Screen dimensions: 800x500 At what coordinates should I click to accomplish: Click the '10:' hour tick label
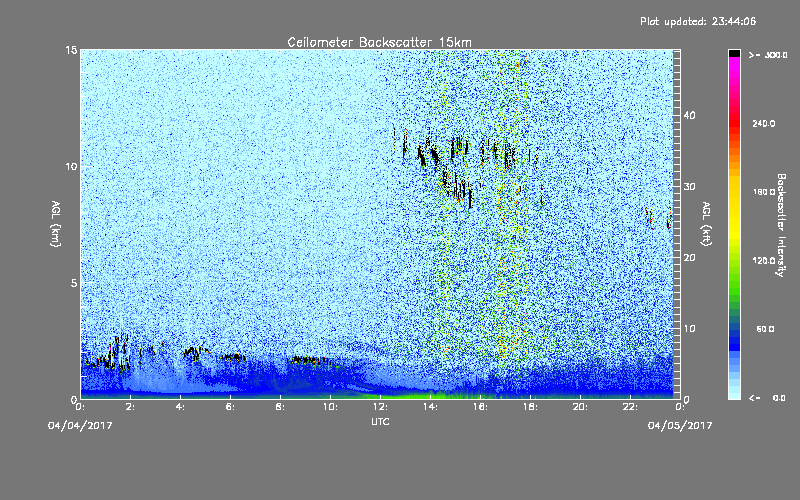[x=331, y=407]
